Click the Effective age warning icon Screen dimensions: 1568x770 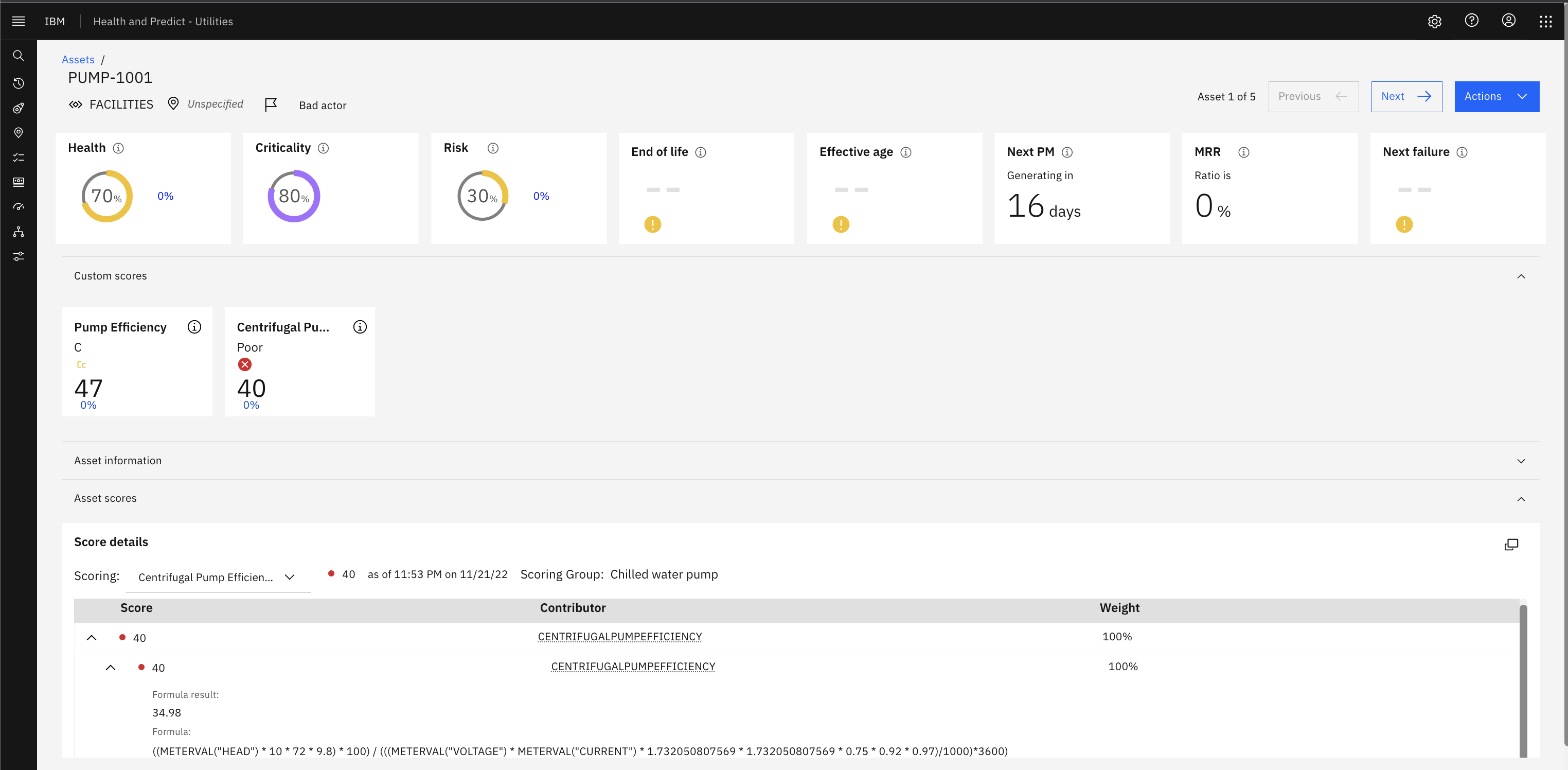pyautogui.click(x=841, y=224)
